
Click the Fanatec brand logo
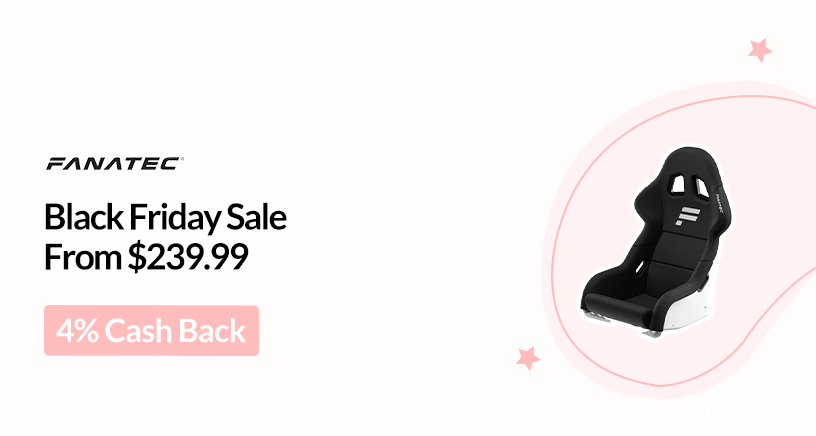(x=114, y=163)
